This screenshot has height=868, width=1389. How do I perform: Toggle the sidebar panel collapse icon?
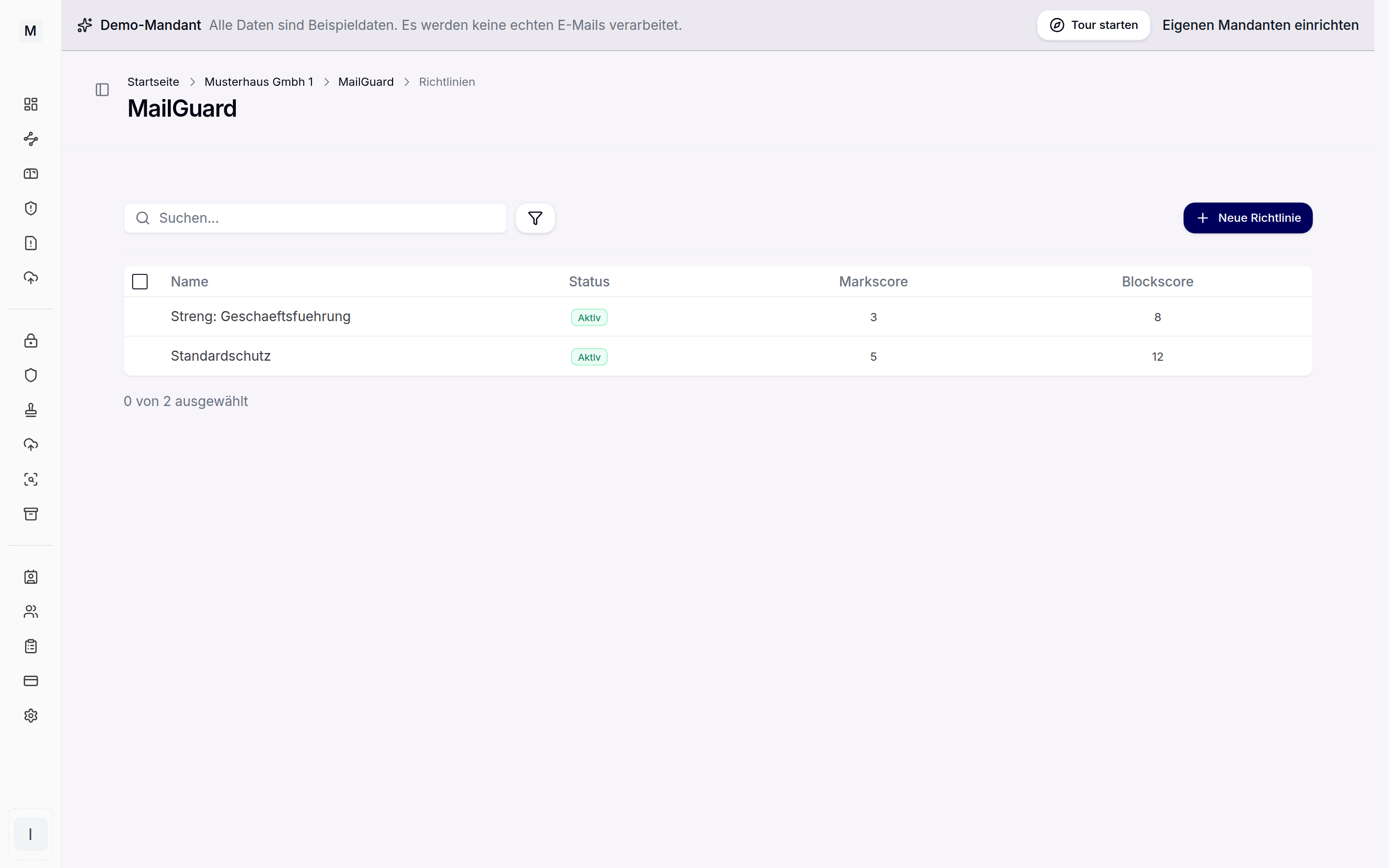[x=102, y=90]
